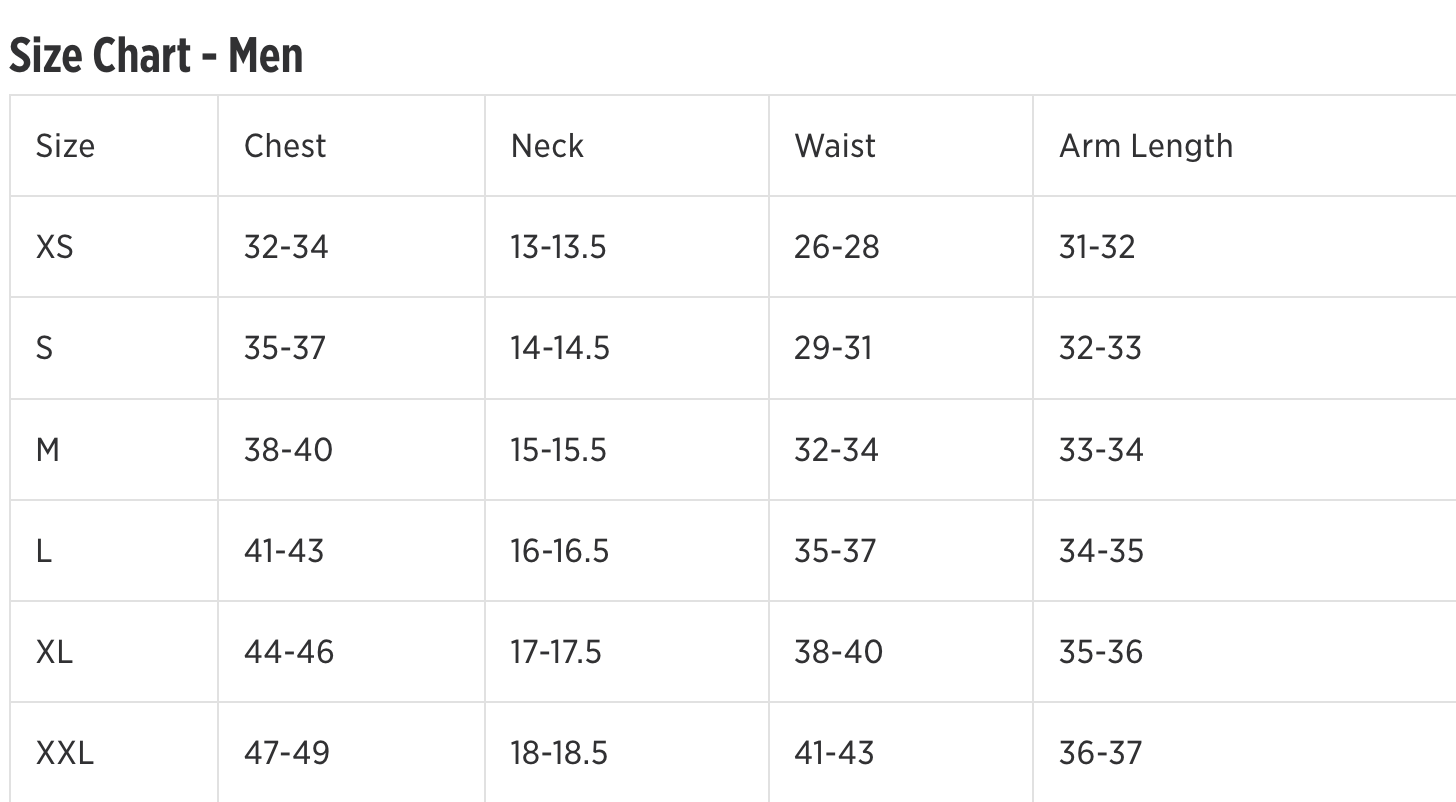This screenshot has width=1456, height=802.
Task: Select waist measurement 38-40 for XL
Action: point(838,652)
